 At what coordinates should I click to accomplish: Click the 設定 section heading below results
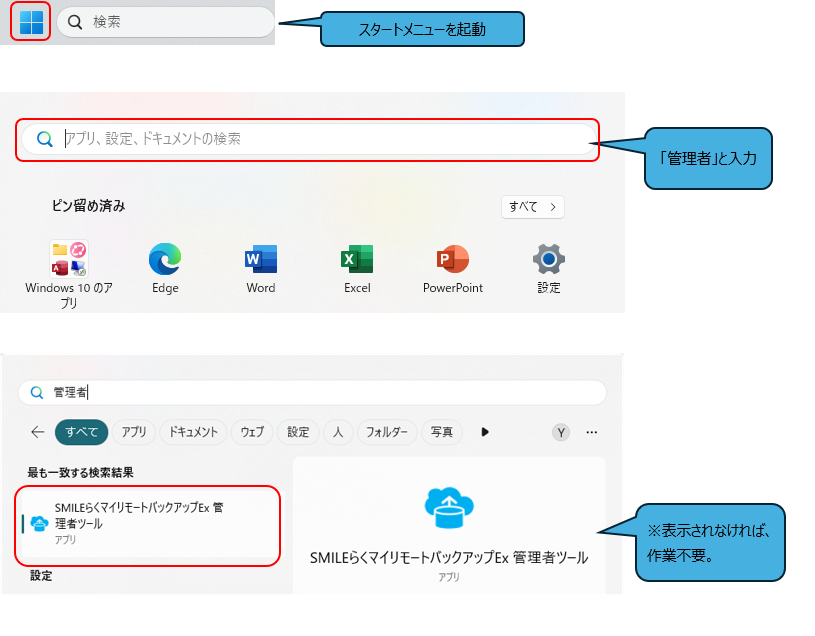[x=41, y=576]
